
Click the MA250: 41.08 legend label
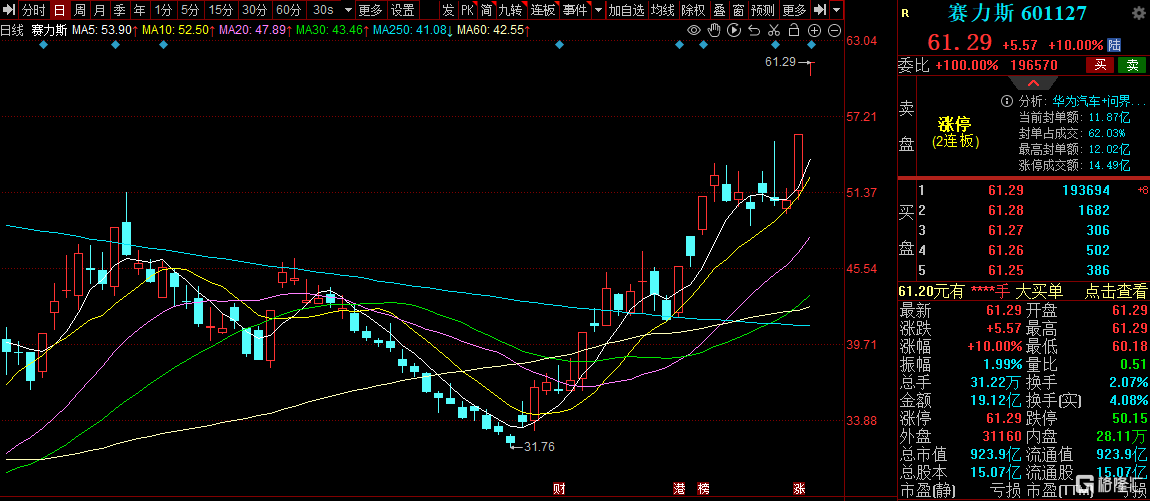(x=411, y=30)
